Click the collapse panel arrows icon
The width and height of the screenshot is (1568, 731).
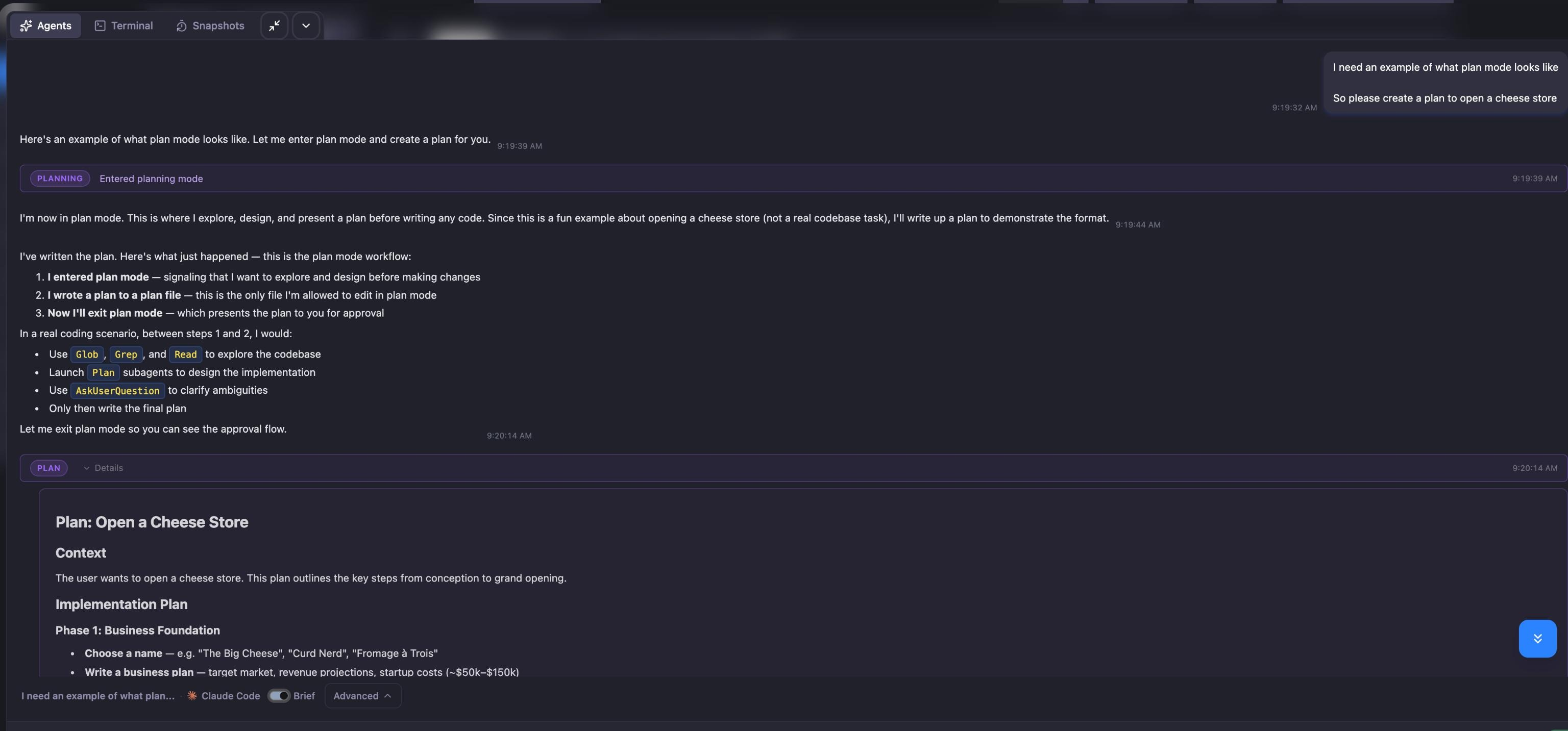[x=275, y=26]
